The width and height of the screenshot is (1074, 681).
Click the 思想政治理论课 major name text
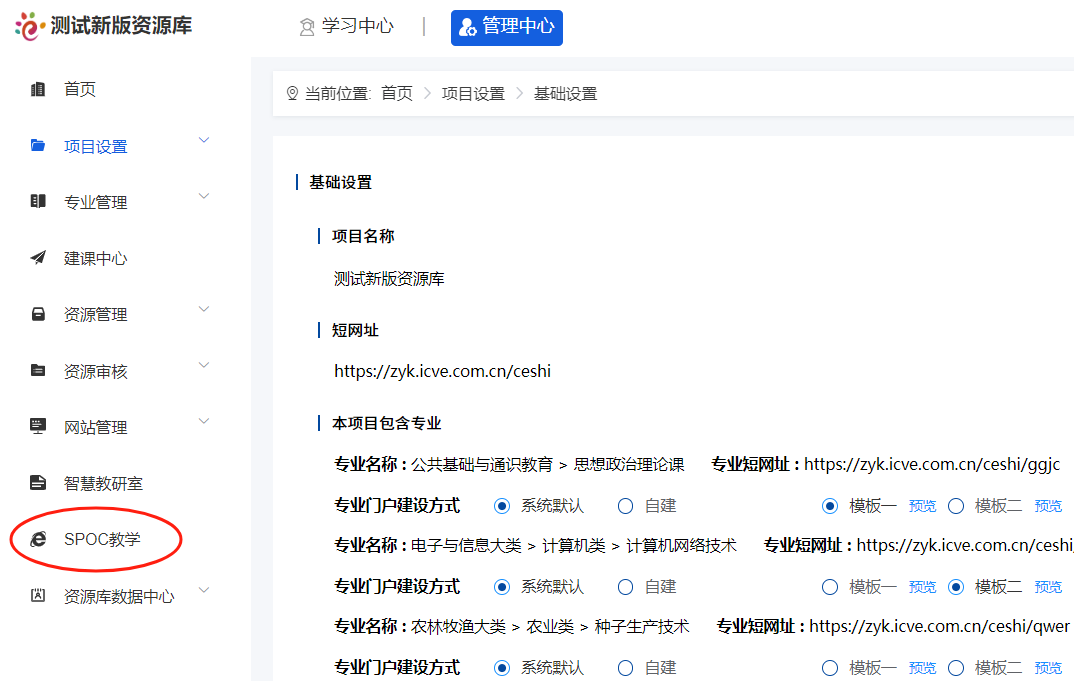coord(629,465)
